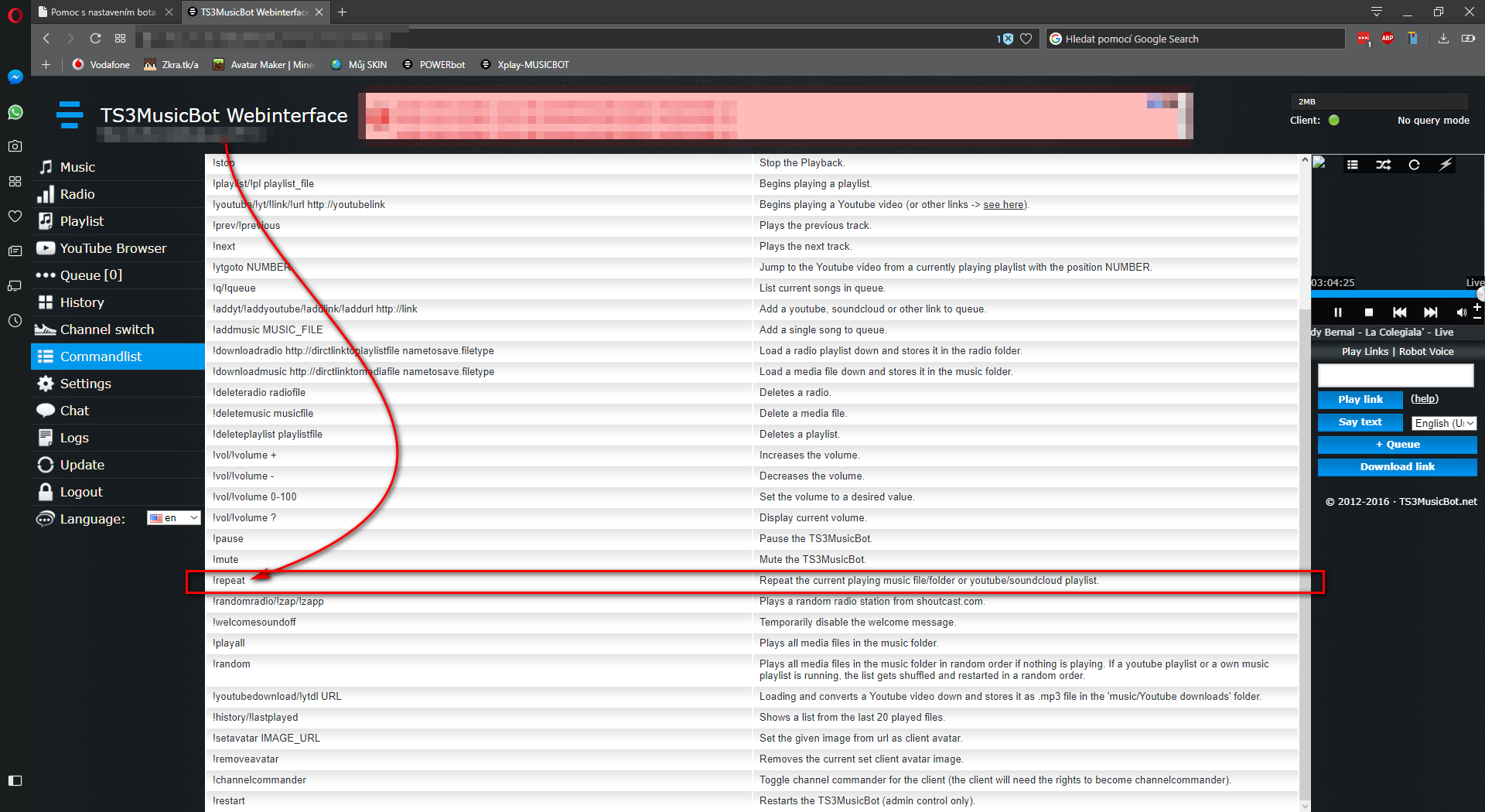Click the Say text button
1485x812 pixels.
tap(1360, 422)
